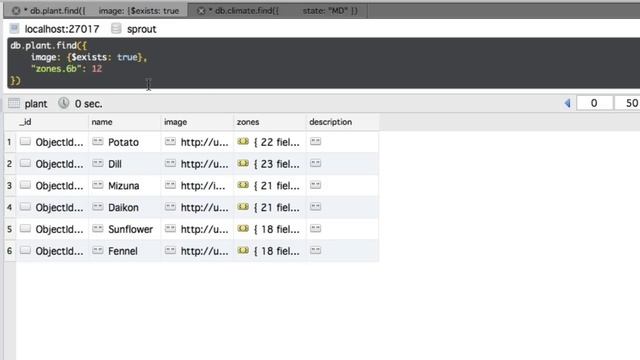640x360 pixels.
Task: Click the zones object icon in Mizuna row
Action: point(243,185)
